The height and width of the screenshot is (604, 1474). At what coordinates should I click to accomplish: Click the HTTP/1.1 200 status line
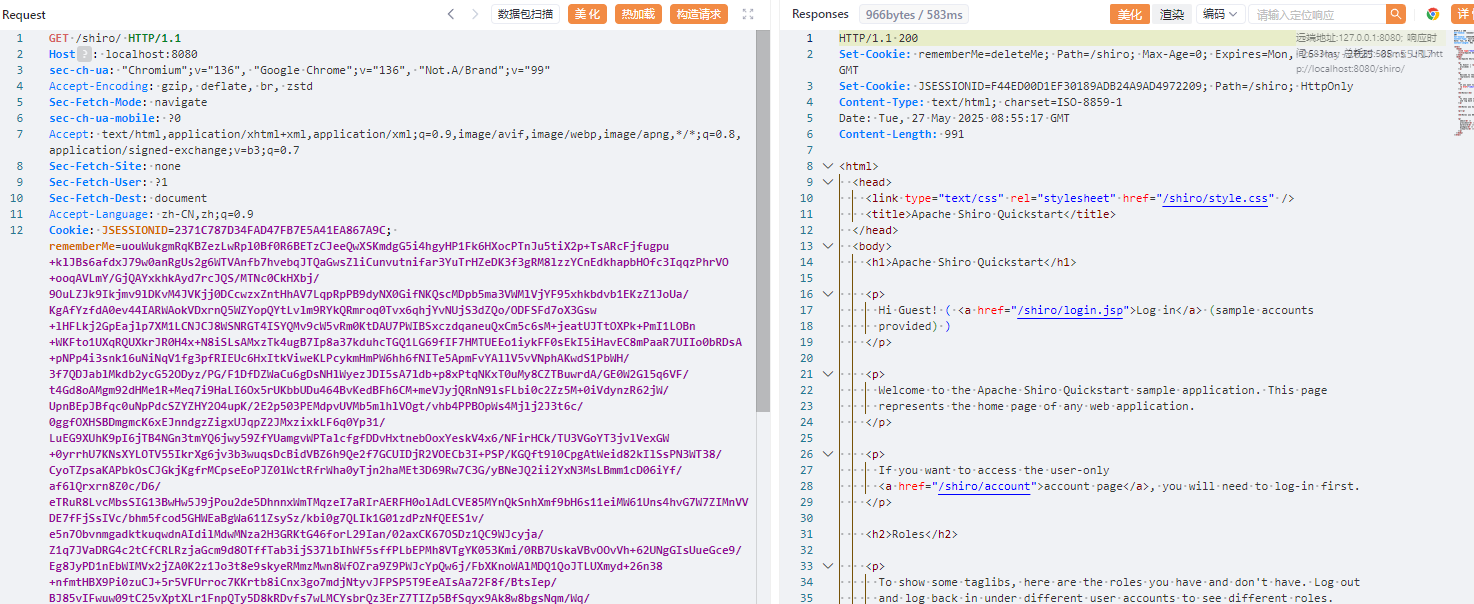coord(878,38)
